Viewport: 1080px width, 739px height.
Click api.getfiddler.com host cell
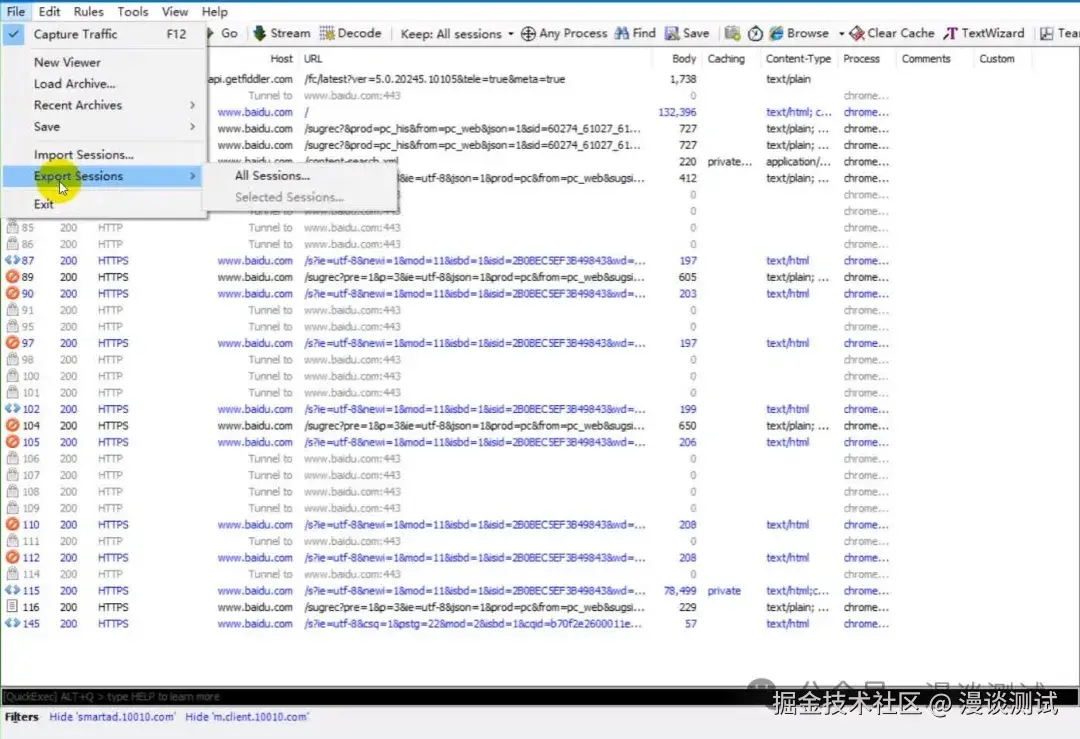point(250,79)
